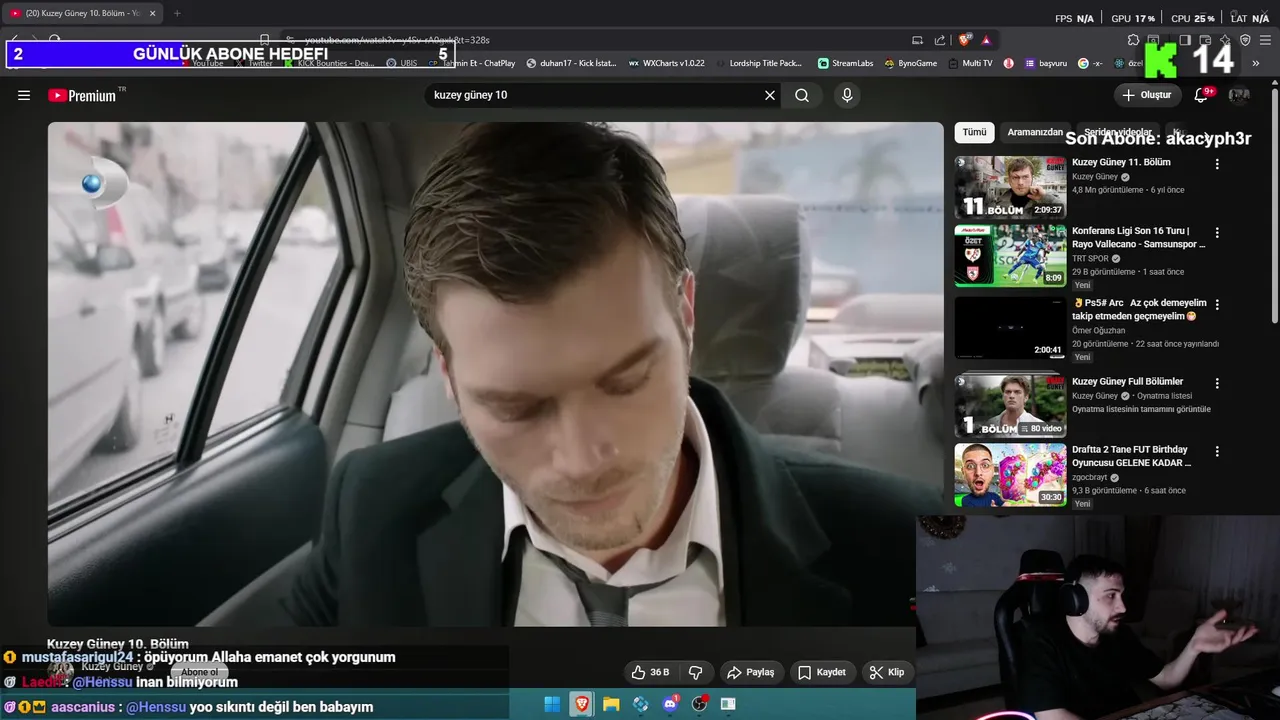Open the Windows Start menu
The image size is (1280, 720).
coord(552,704)
